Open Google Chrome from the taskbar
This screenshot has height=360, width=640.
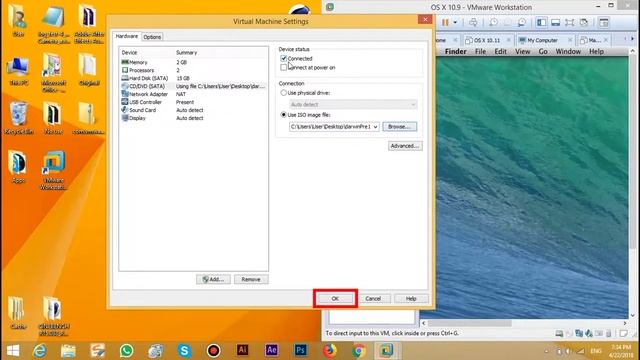(x=359, y=351)
